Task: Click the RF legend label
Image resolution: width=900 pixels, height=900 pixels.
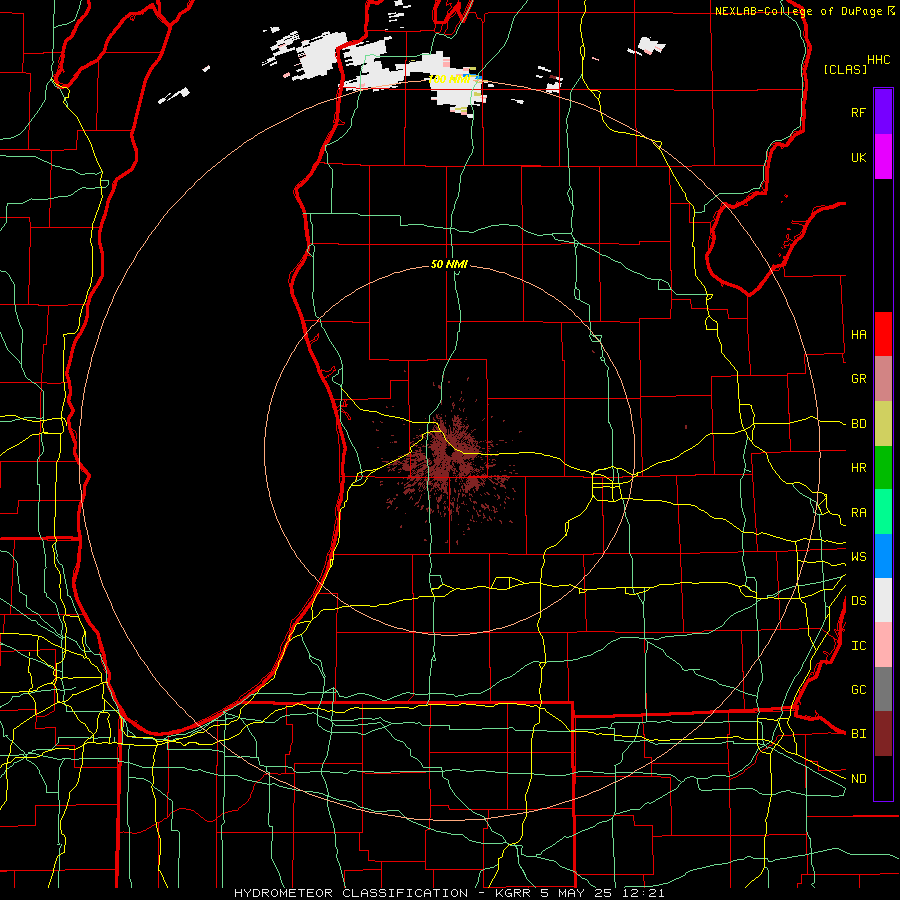Action: (858, 112)
